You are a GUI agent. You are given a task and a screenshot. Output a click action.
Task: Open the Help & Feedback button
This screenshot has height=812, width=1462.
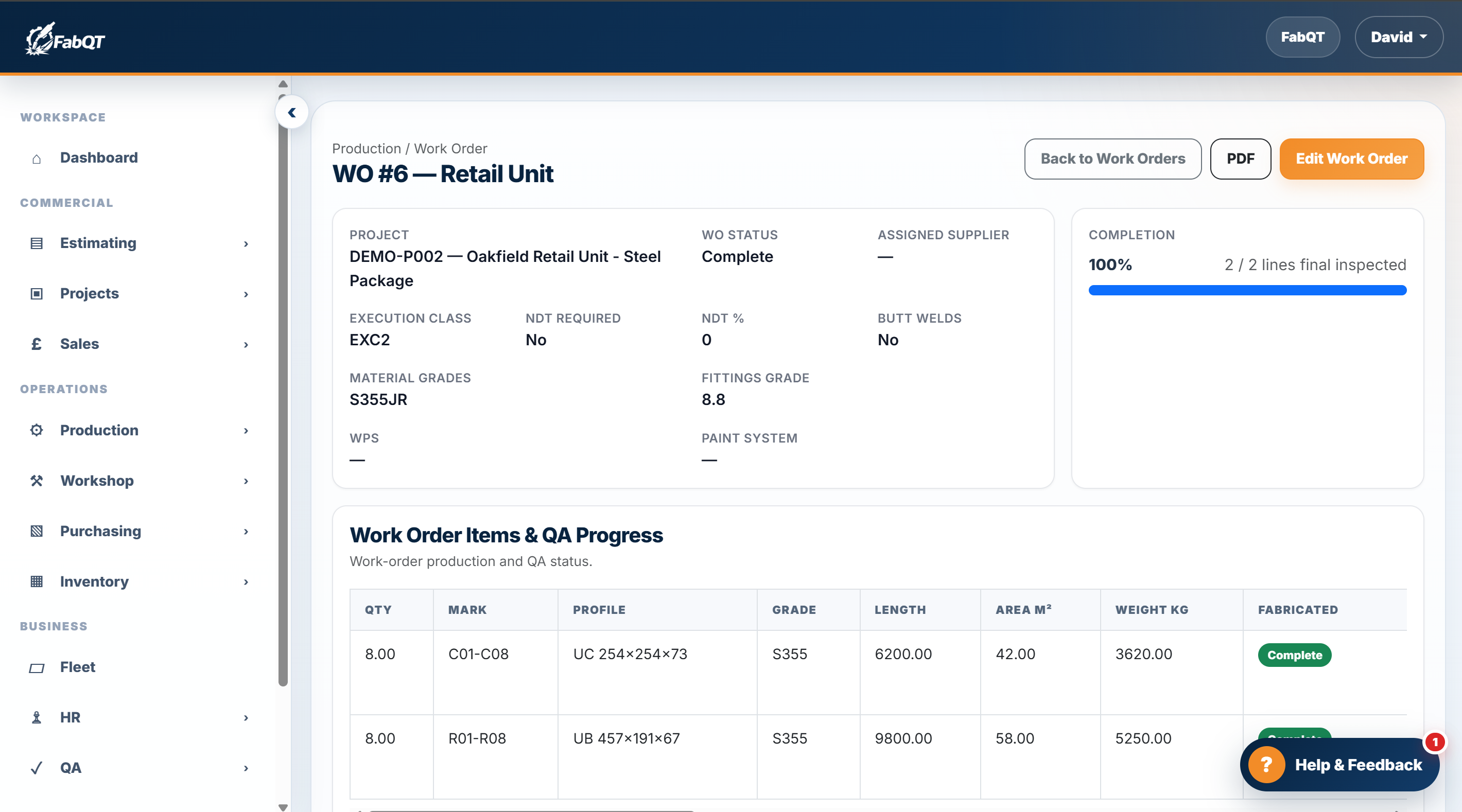[1339, 765]
